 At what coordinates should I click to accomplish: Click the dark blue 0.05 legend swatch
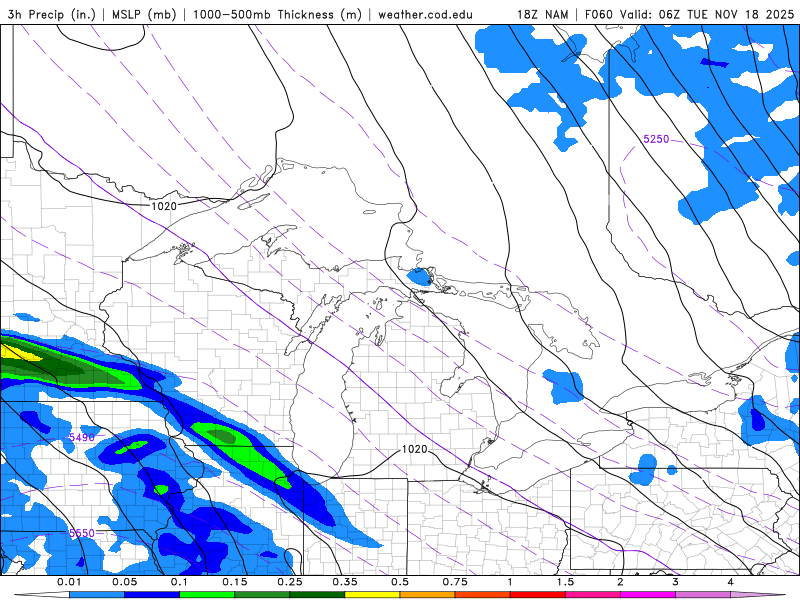pyautogui.click(x=152, y=595)
